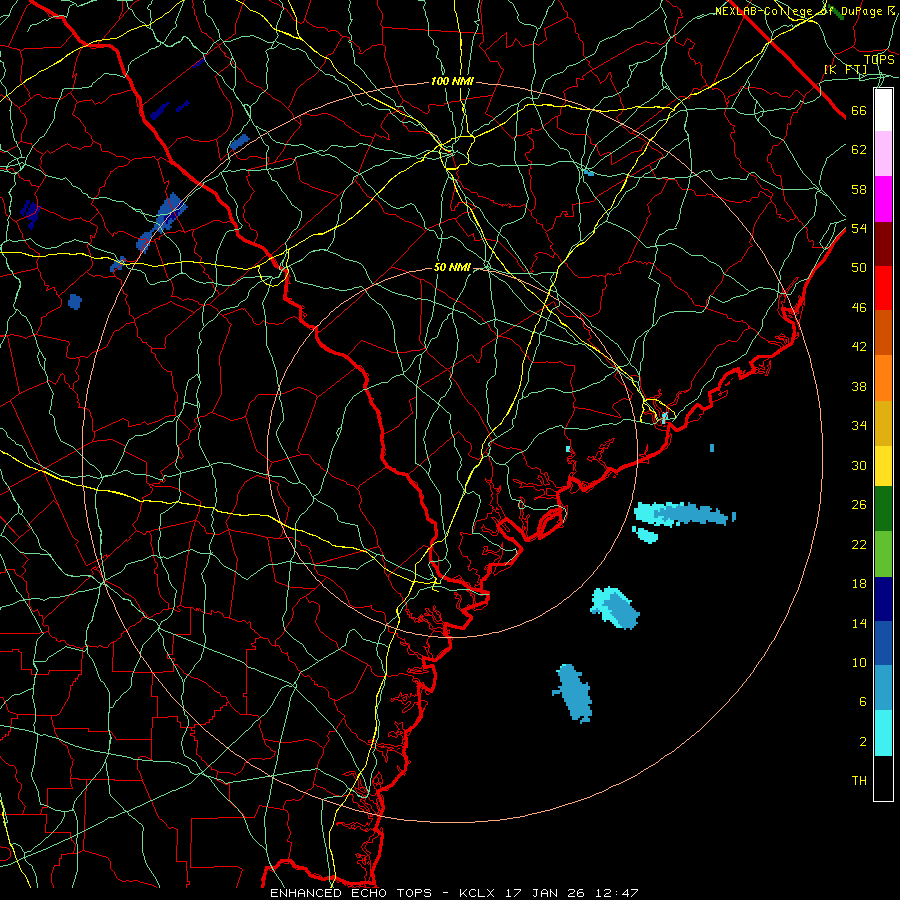The height and width of the screenshot is (900, 900).
Task: Click the '[K FT]' units label
Action: (845, 70)
